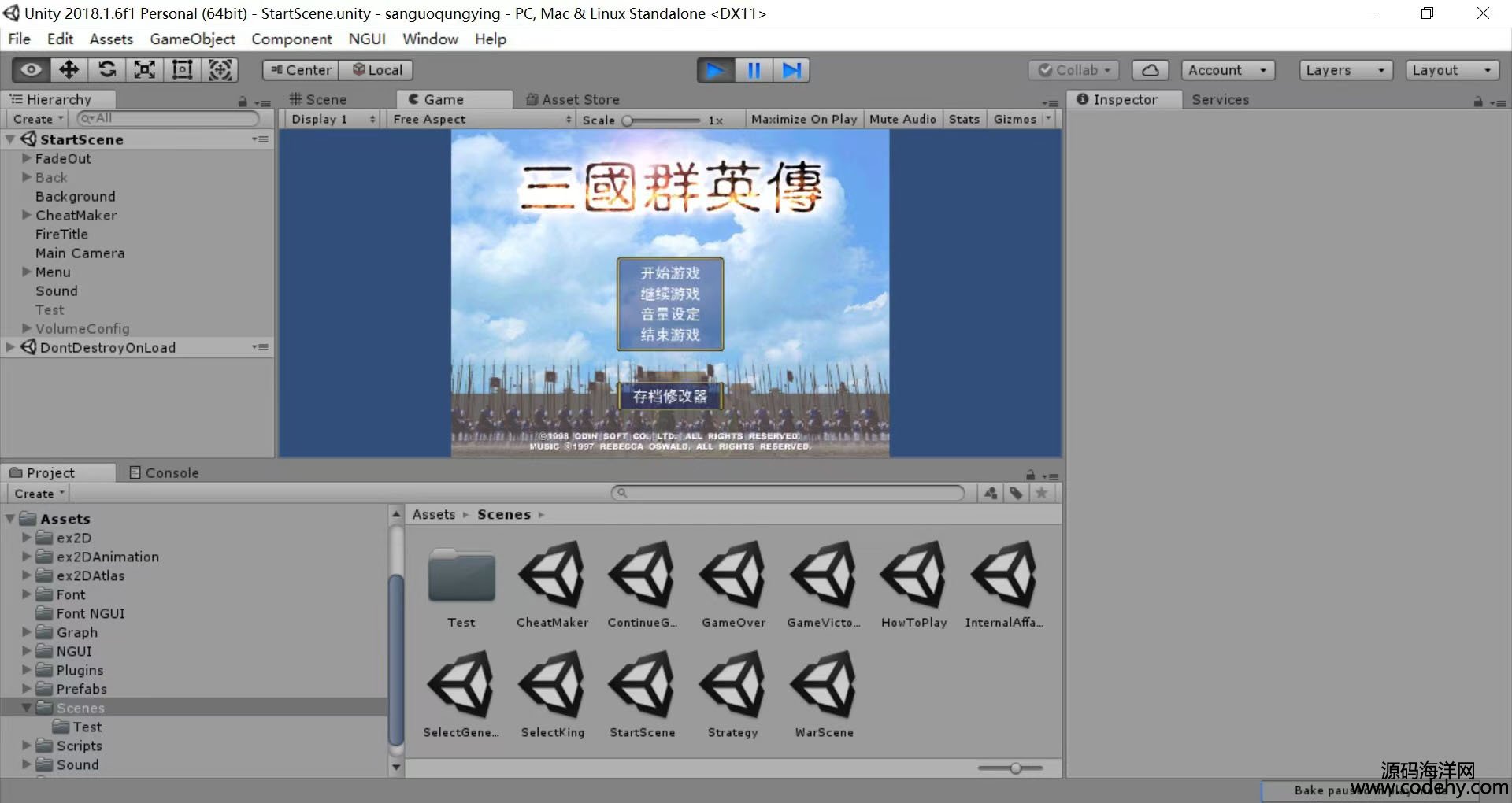Open the Cloud services icon
This screenshot has width=1512, height=803.
coord(1150,70)
